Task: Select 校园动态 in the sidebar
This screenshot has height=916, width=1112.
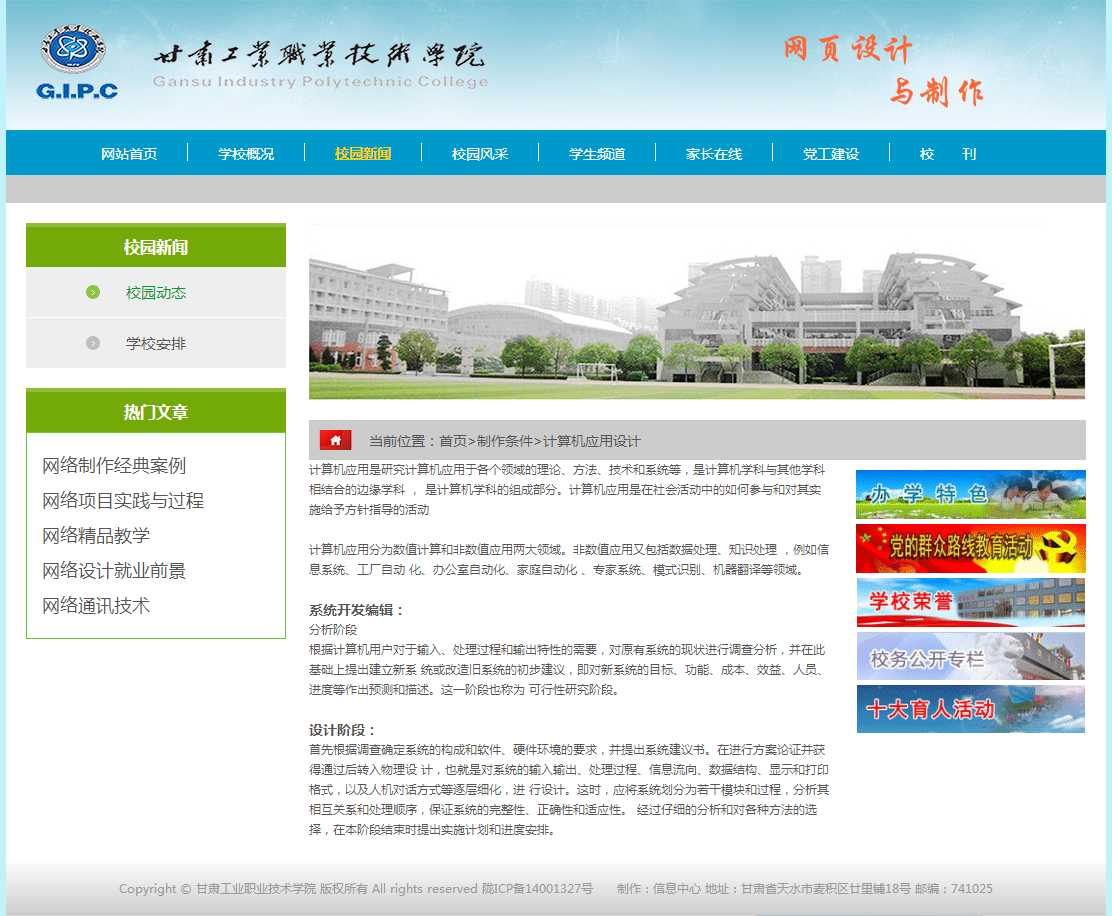Action: (156, 293)
